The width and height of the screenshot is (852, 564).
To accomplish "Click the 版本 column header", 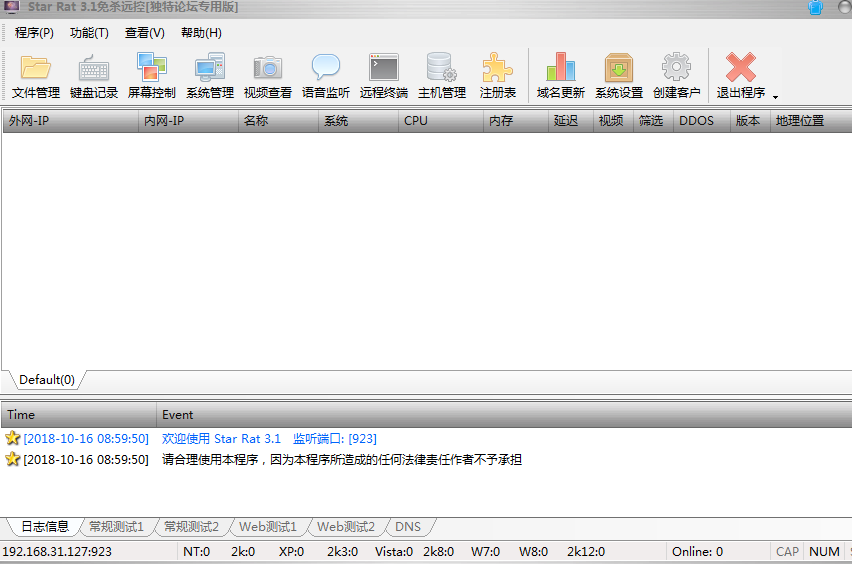I will (x=749, y=121).
